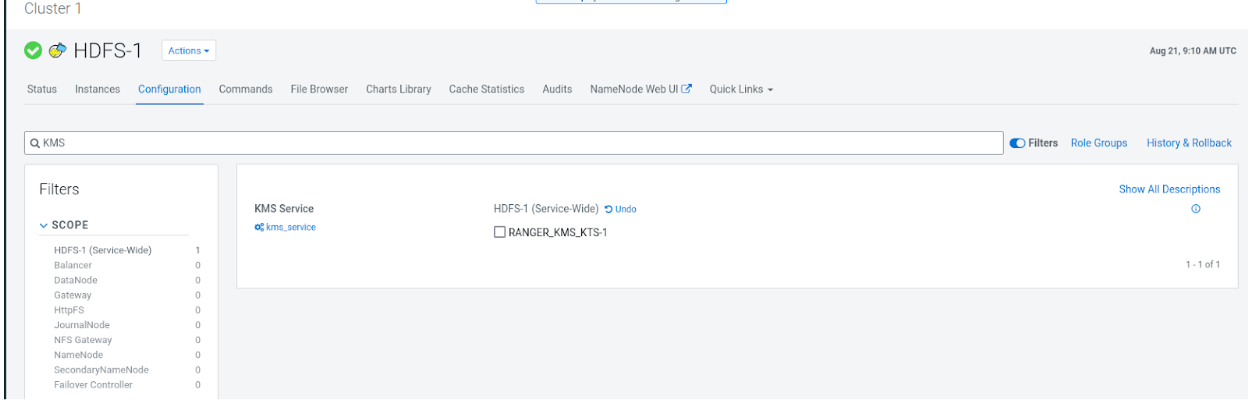
Task: Click the info icon below Show All Descriptions
Action: tap(1196, 209)
